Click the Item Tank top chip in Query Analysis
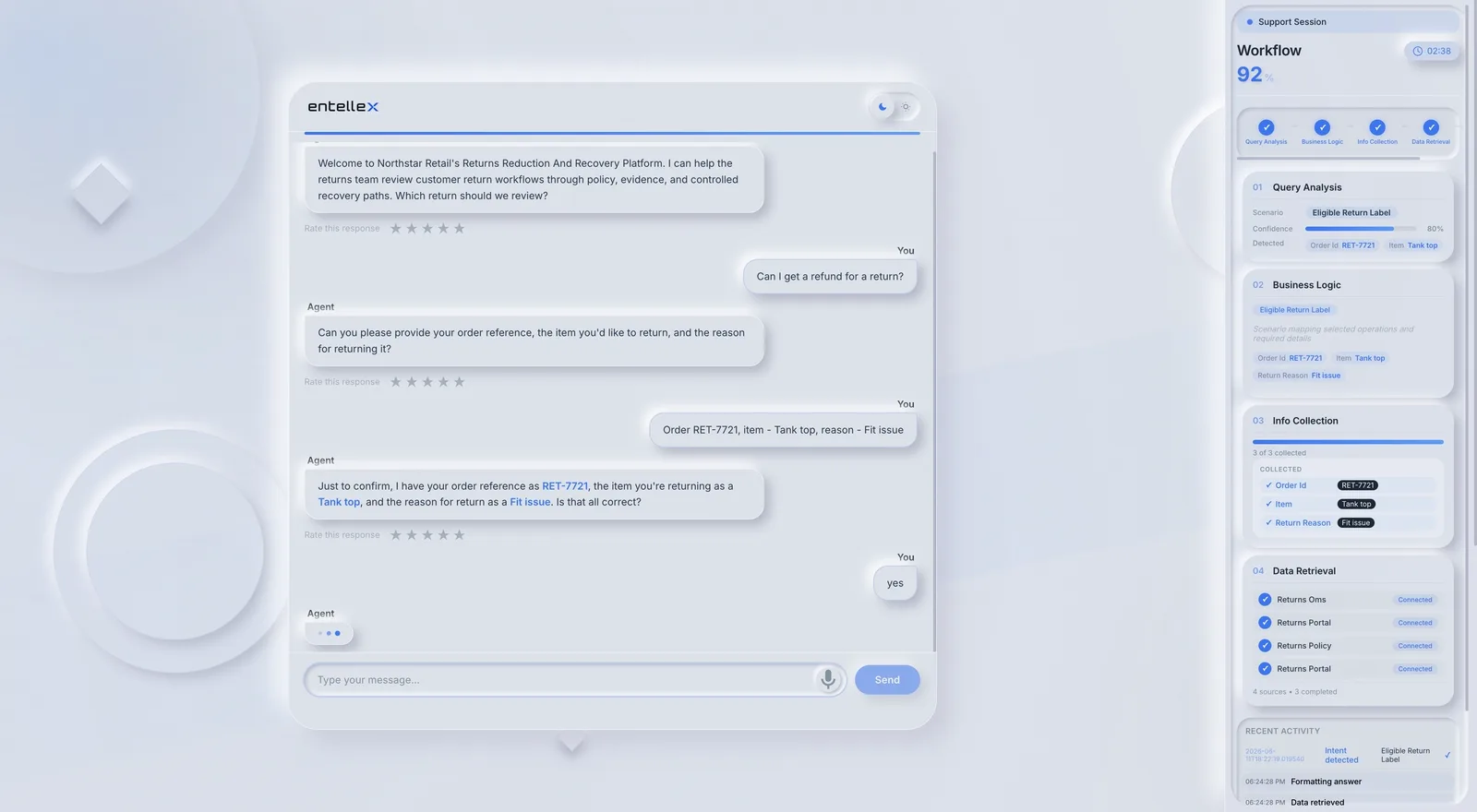This screenshot has width=1477, height=812. (x=1412, y=245)
